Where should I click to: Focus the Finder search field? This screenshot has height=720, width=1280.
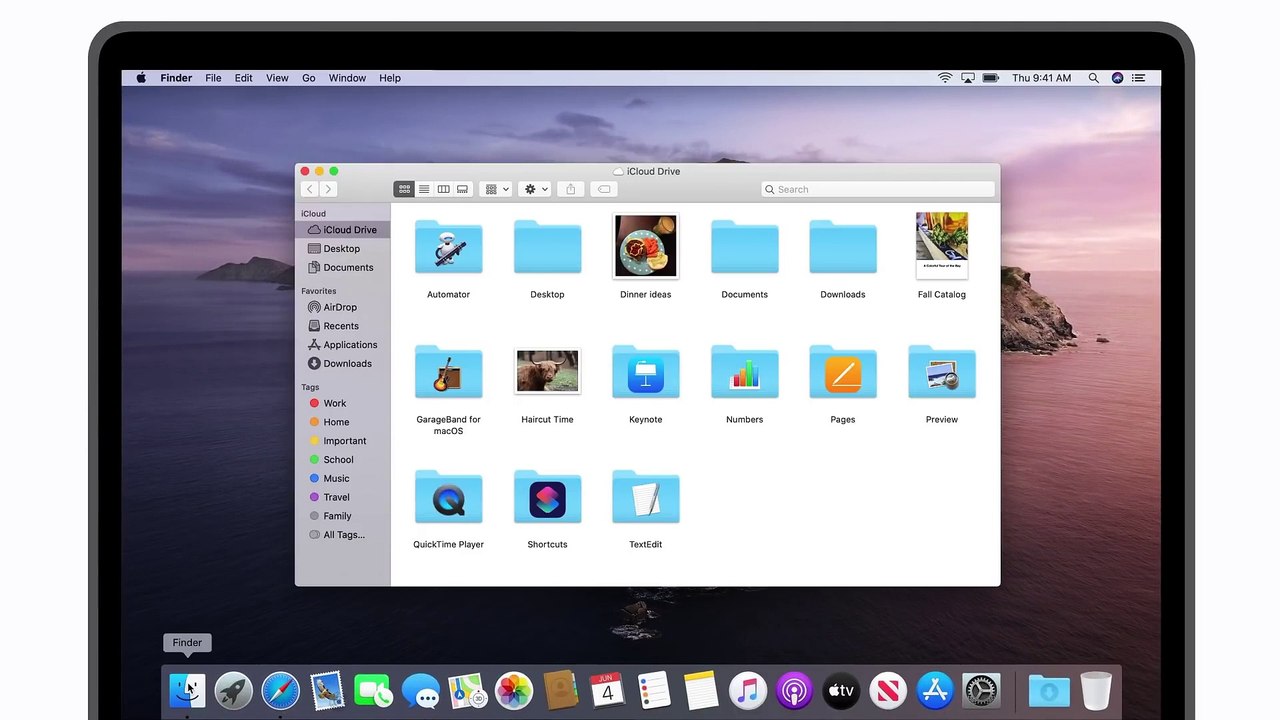click(878, 189)
